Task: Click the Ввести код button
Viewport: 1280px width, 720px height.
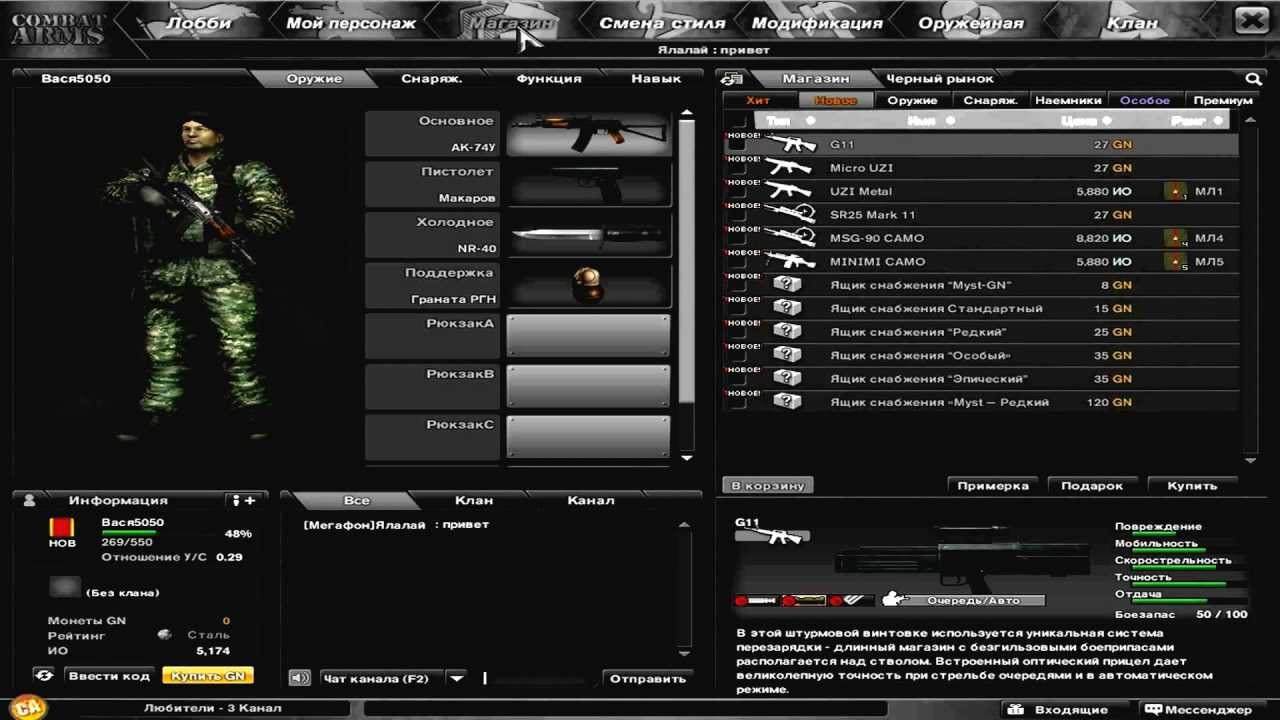Action: coord(109,676)
